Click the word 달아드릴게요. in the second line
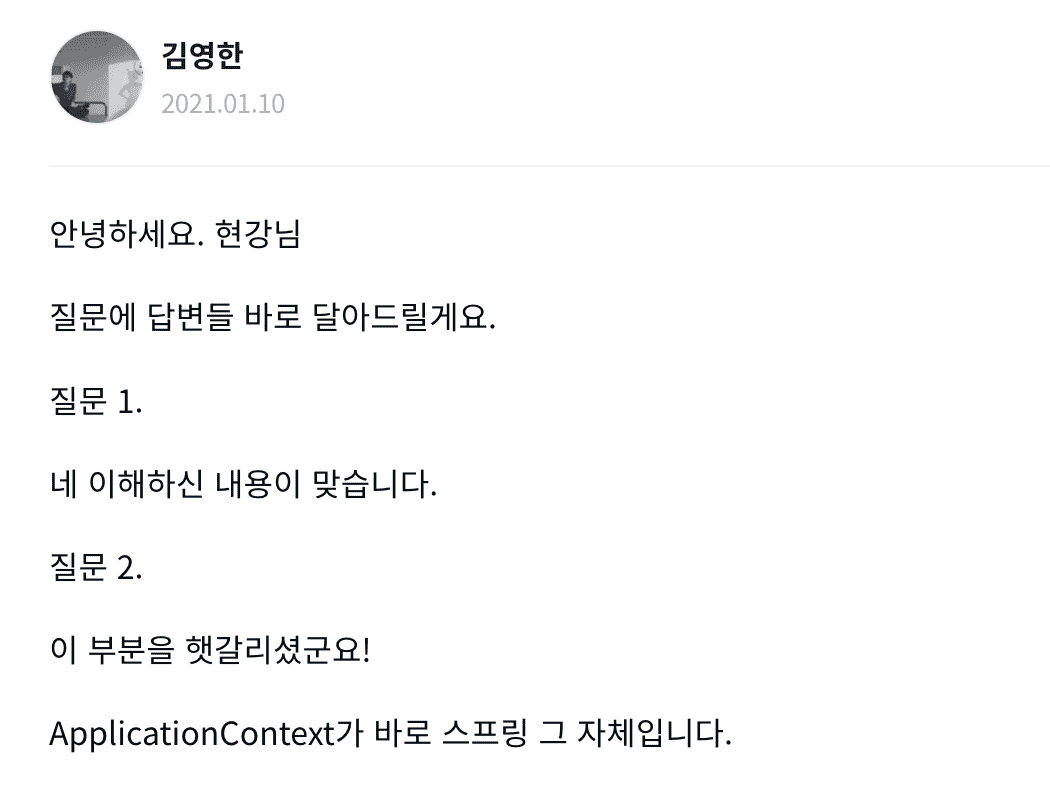Image resolution: width=1050 pixels, height=788 pixels. pyautogui.click(x=404, y=317)
